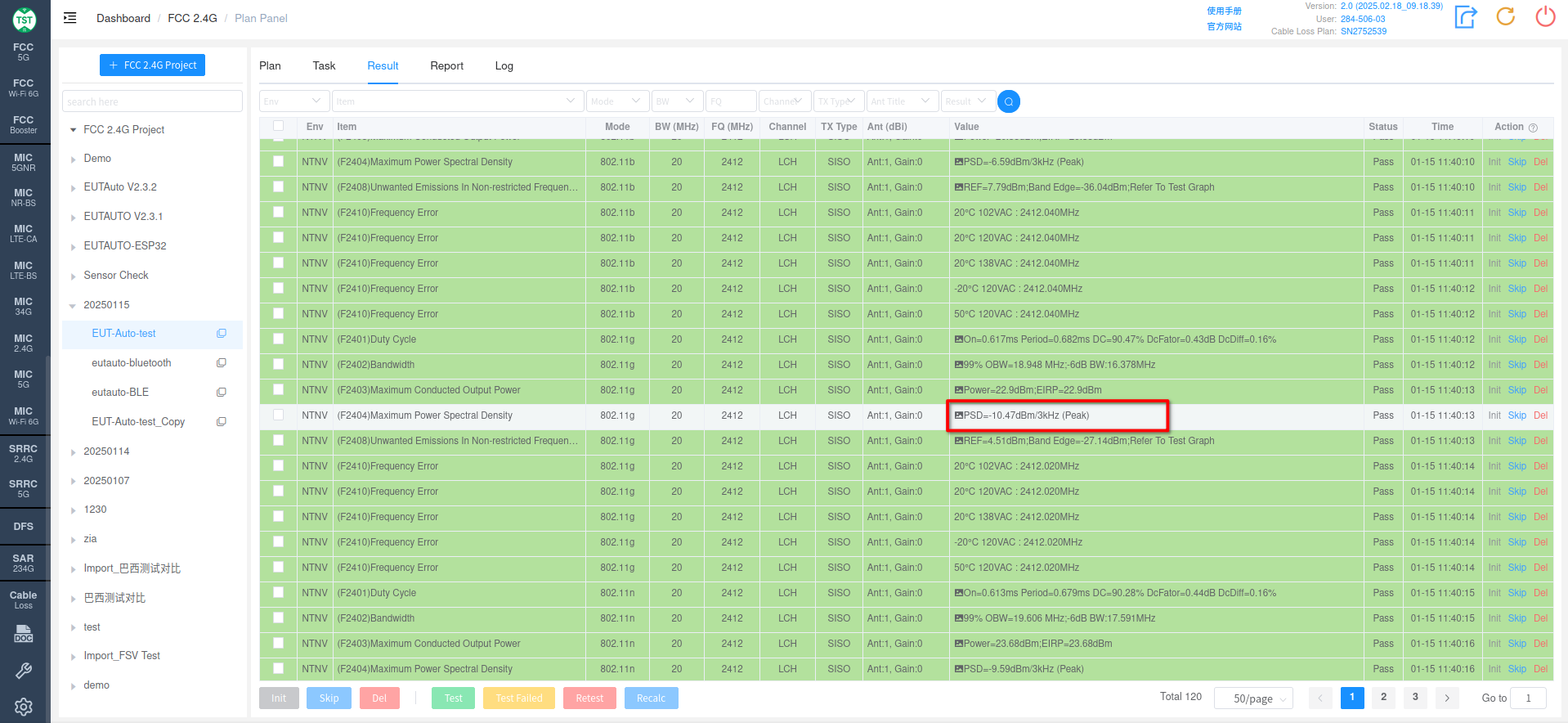Screen dimensions: 1568x723
Task: Open the SAR 234G sidebar module
Action: pyautogui.click(x=23, y=563)
